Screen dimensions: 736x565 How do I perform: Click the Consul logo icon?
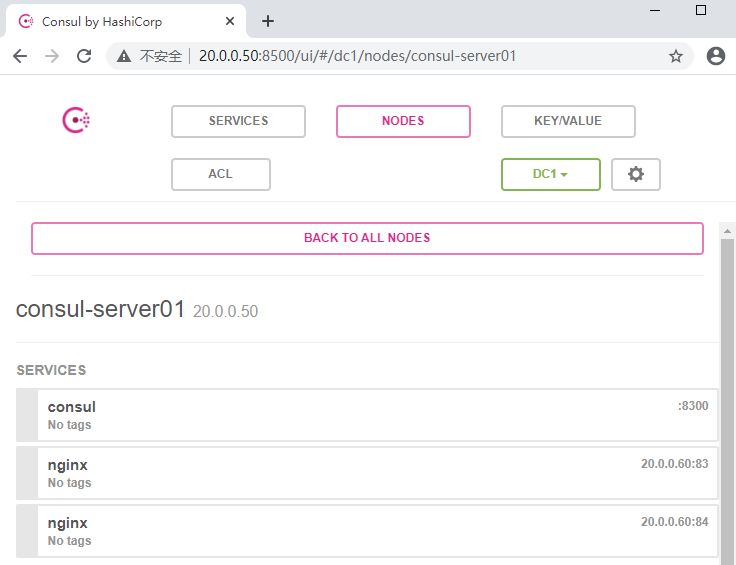click(x=76, y=121)
